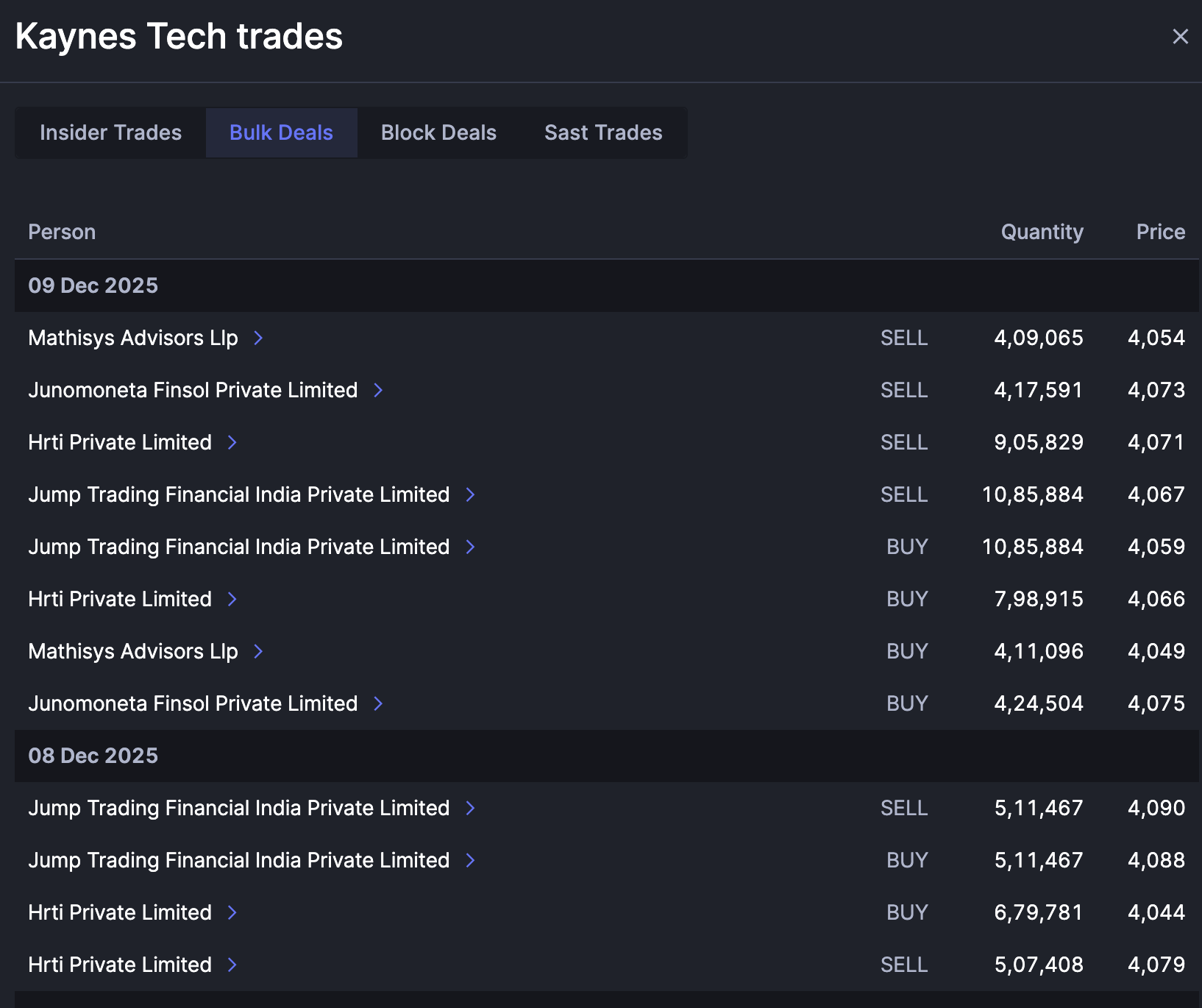Click the arrow next to Junomoneta Finsol BUY entry
Screen dimensions: 1202x1008
pyautogui.click(x=378, y=703)
